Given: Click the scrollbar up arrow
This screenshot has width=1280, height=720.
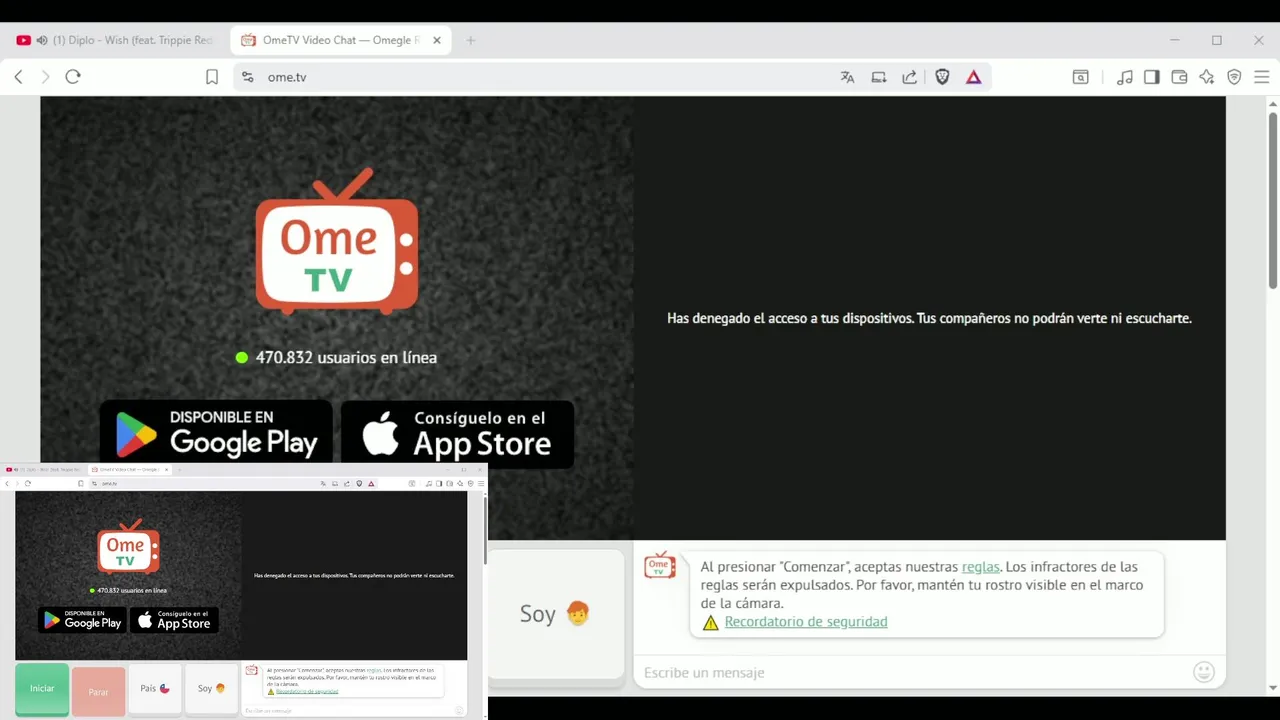Looking at the screenshot, I should pos(1273,103).
